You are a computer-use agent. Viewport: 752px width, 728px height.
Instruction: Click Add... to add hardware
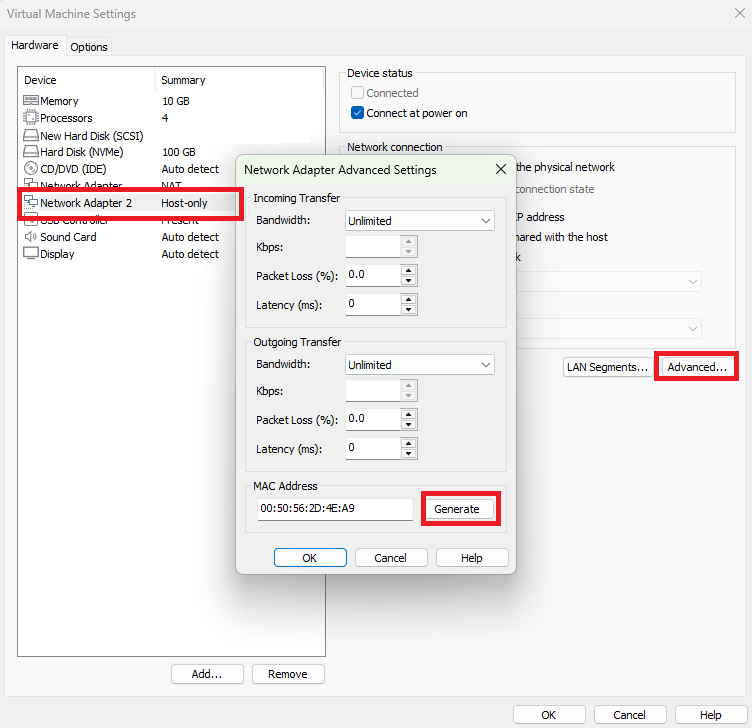[x=207, y=674]
